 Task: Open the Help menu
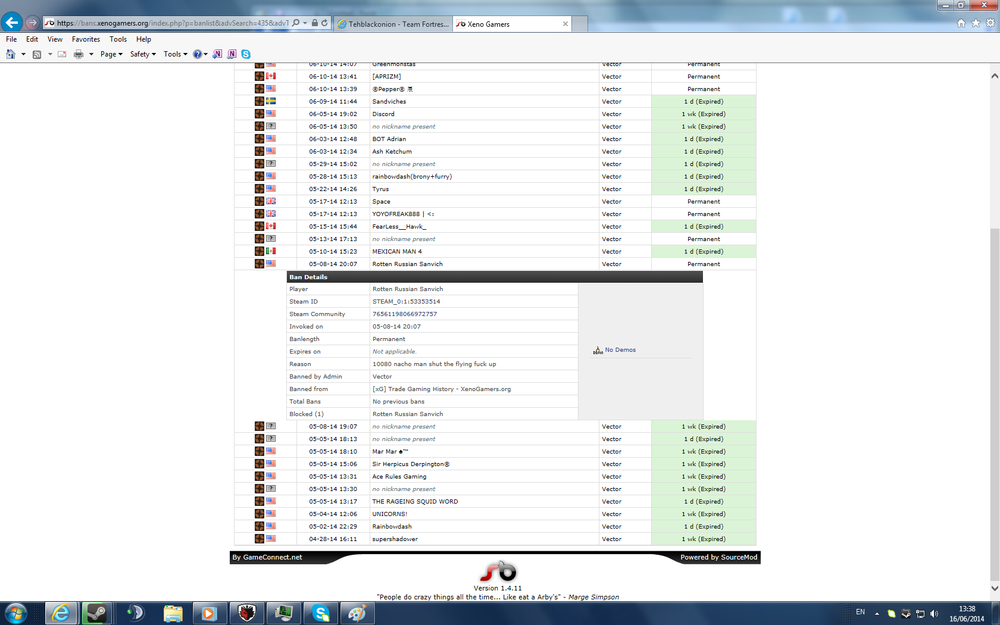143,39
